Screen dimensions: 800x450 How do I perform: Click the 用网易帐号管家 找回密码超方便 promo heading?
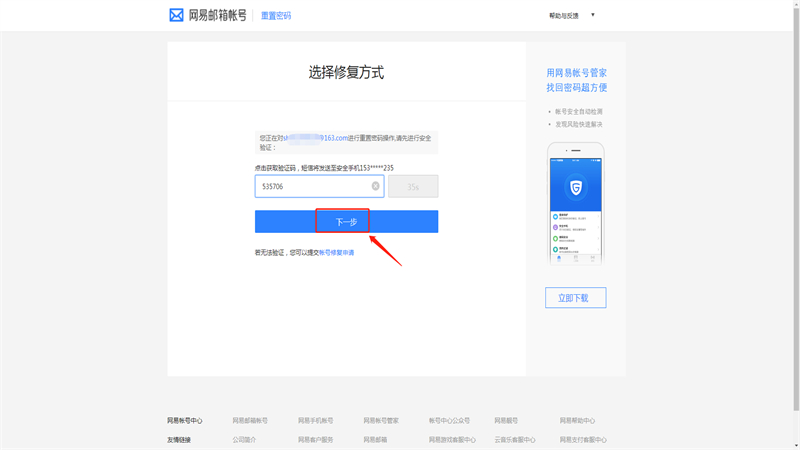click(x=577, y=80)
